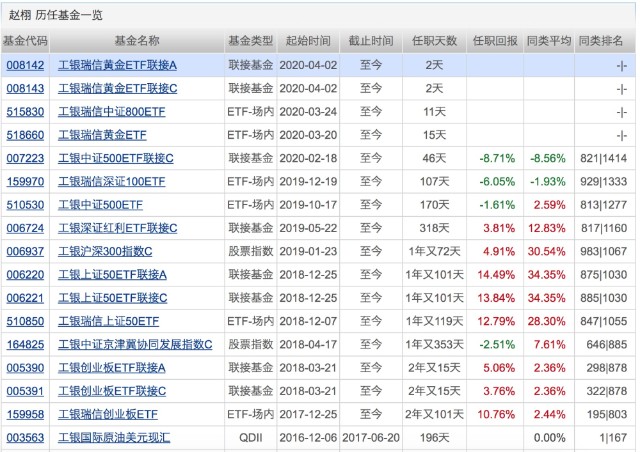
Task: Click the 任职回报 column header
Action: pyautogui.click(x=495, y=41)
